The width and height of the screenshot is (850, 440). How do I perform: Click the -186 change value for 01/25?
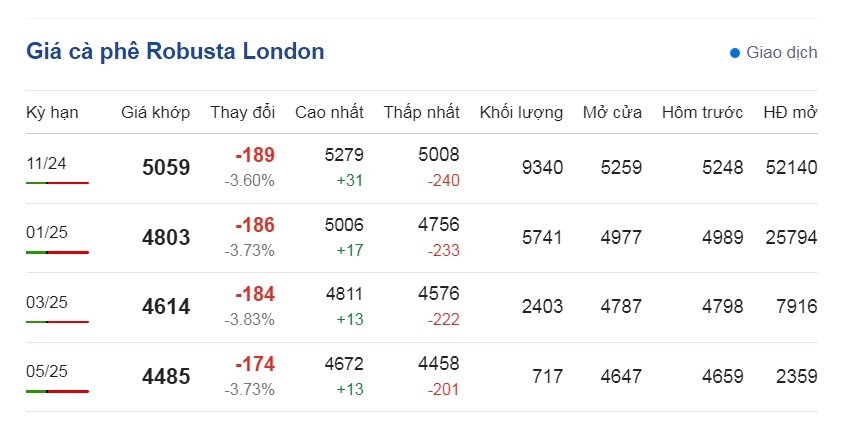255,225
